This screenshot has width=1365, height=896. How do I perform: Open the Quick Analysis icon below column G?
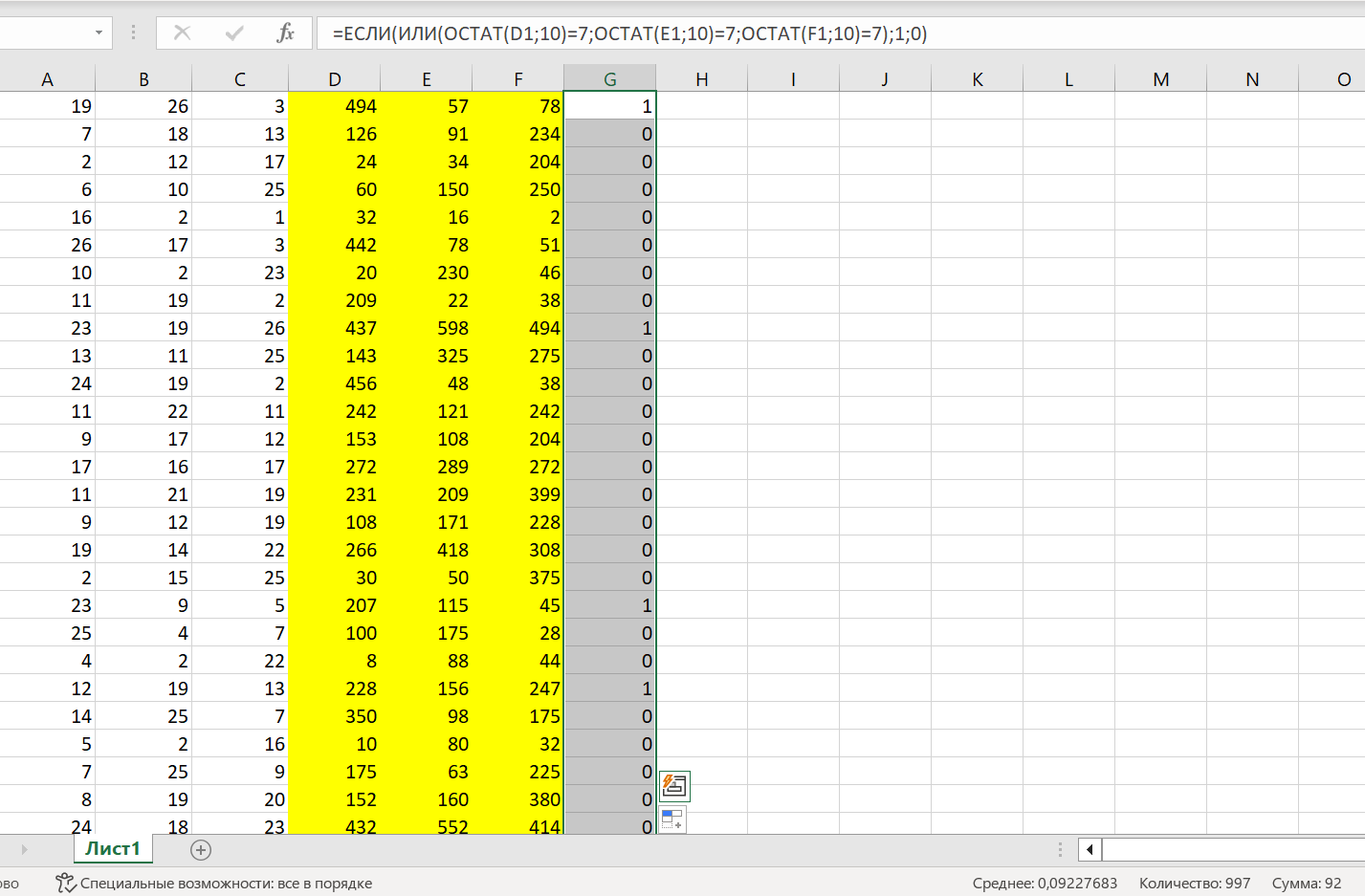tap(674, 786)
